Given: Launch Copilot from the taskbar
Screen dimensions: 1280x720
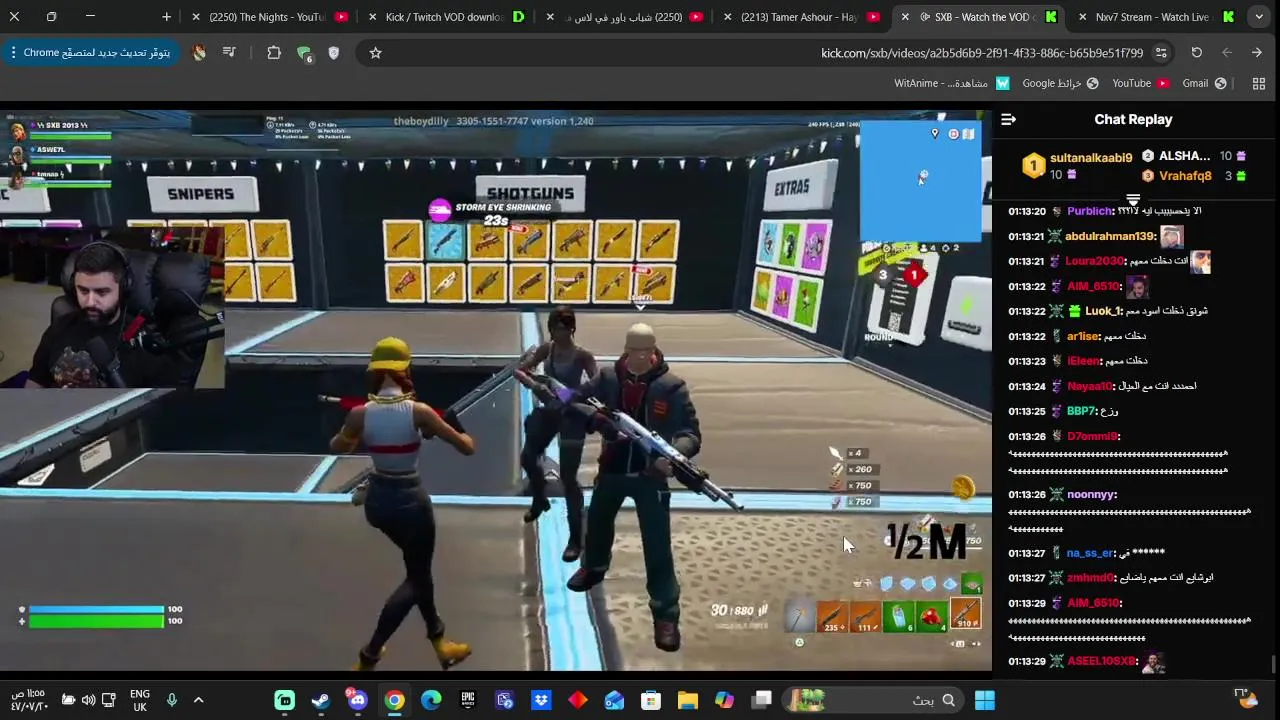Looking at the screenshot, I should click(x=724, y=700).
